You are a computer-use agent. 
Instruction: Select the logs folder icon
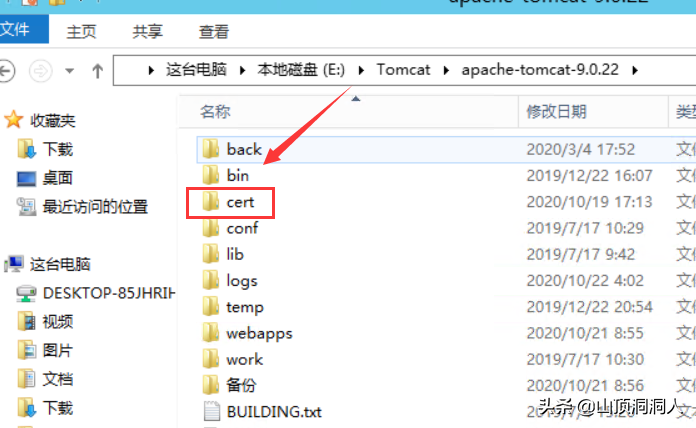point(210,280)
